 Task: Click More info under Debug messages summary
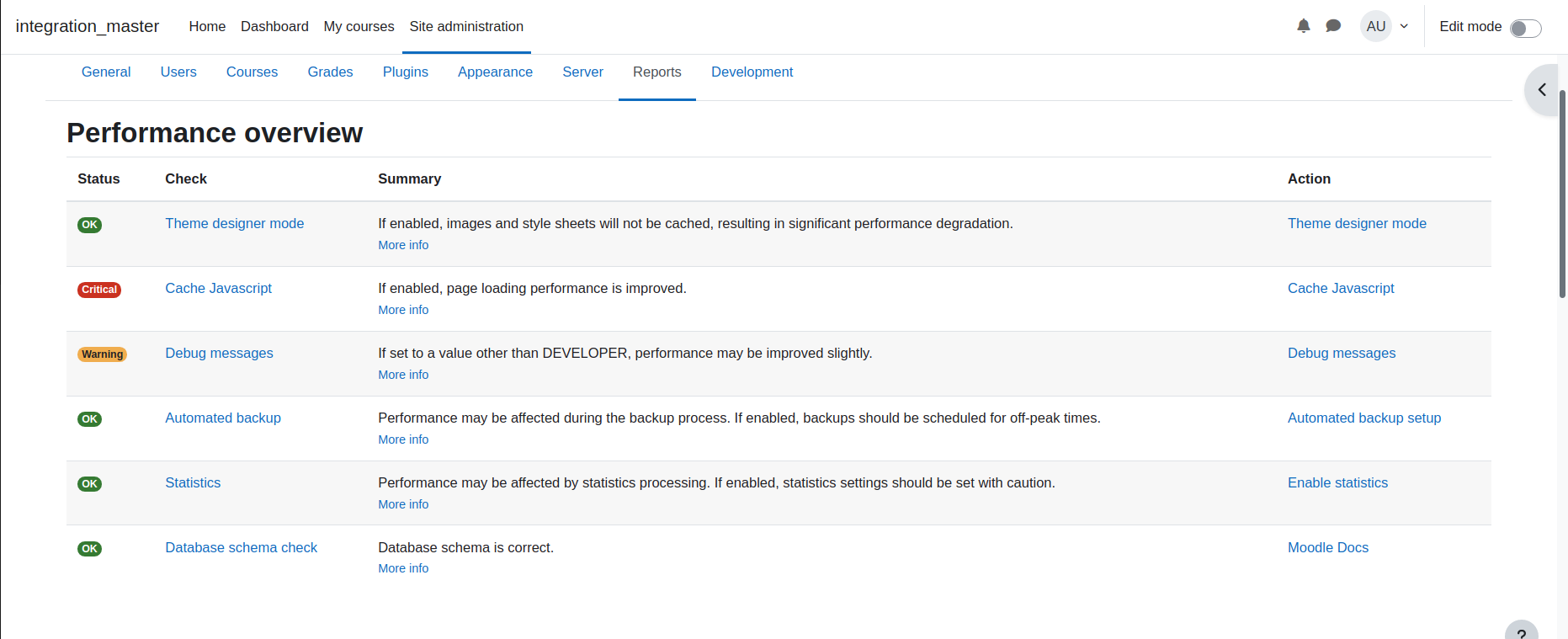click(403, 375)
